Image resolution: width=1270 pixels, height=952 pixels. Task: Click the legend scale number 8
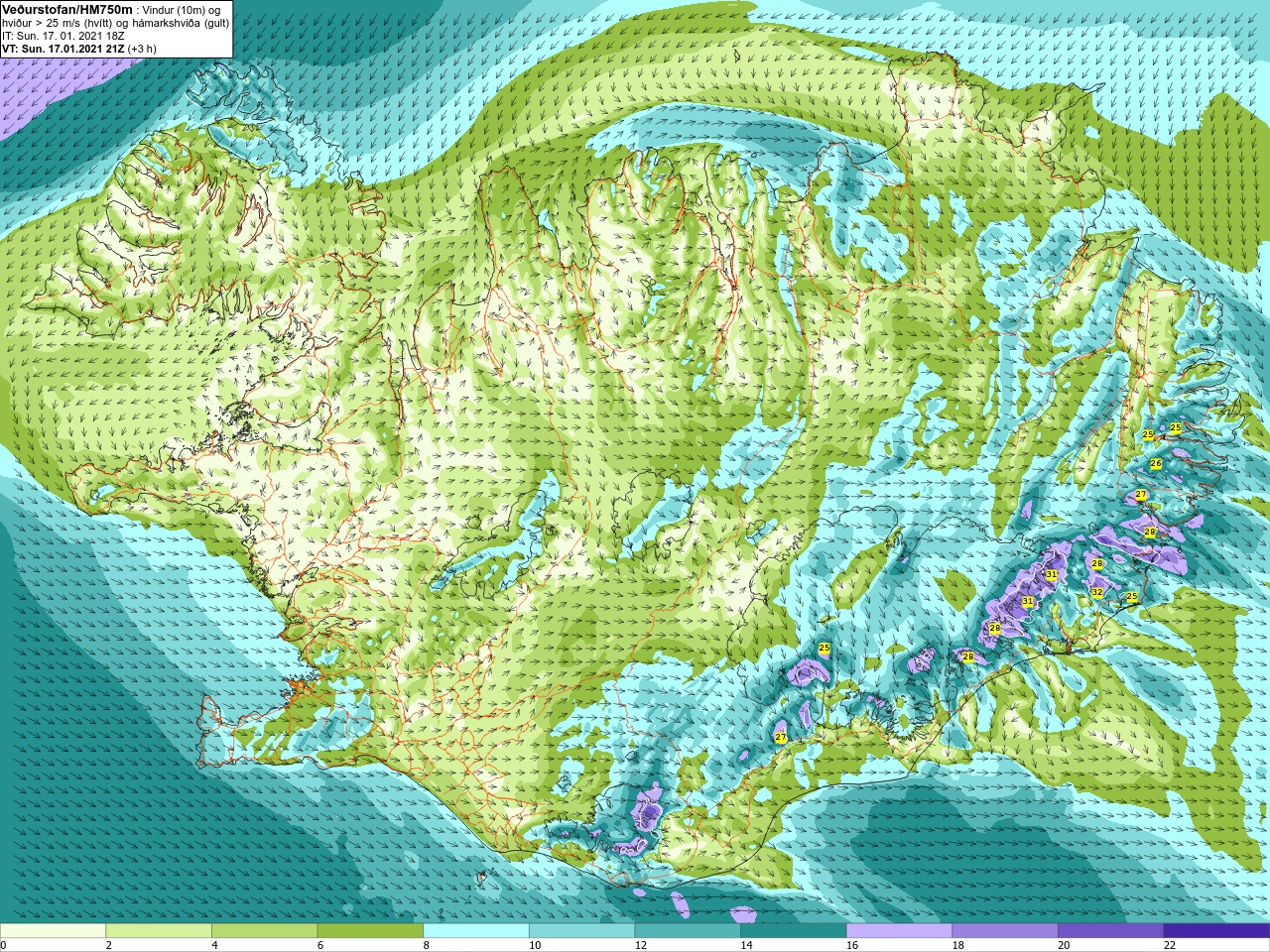pyautogui.click(x=427, y=945)
